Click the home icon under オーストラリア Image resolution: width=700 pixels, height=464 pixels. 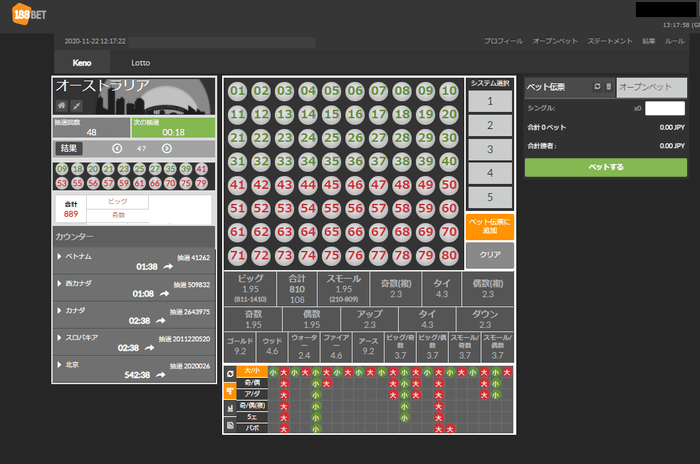(x=61, y=104)
